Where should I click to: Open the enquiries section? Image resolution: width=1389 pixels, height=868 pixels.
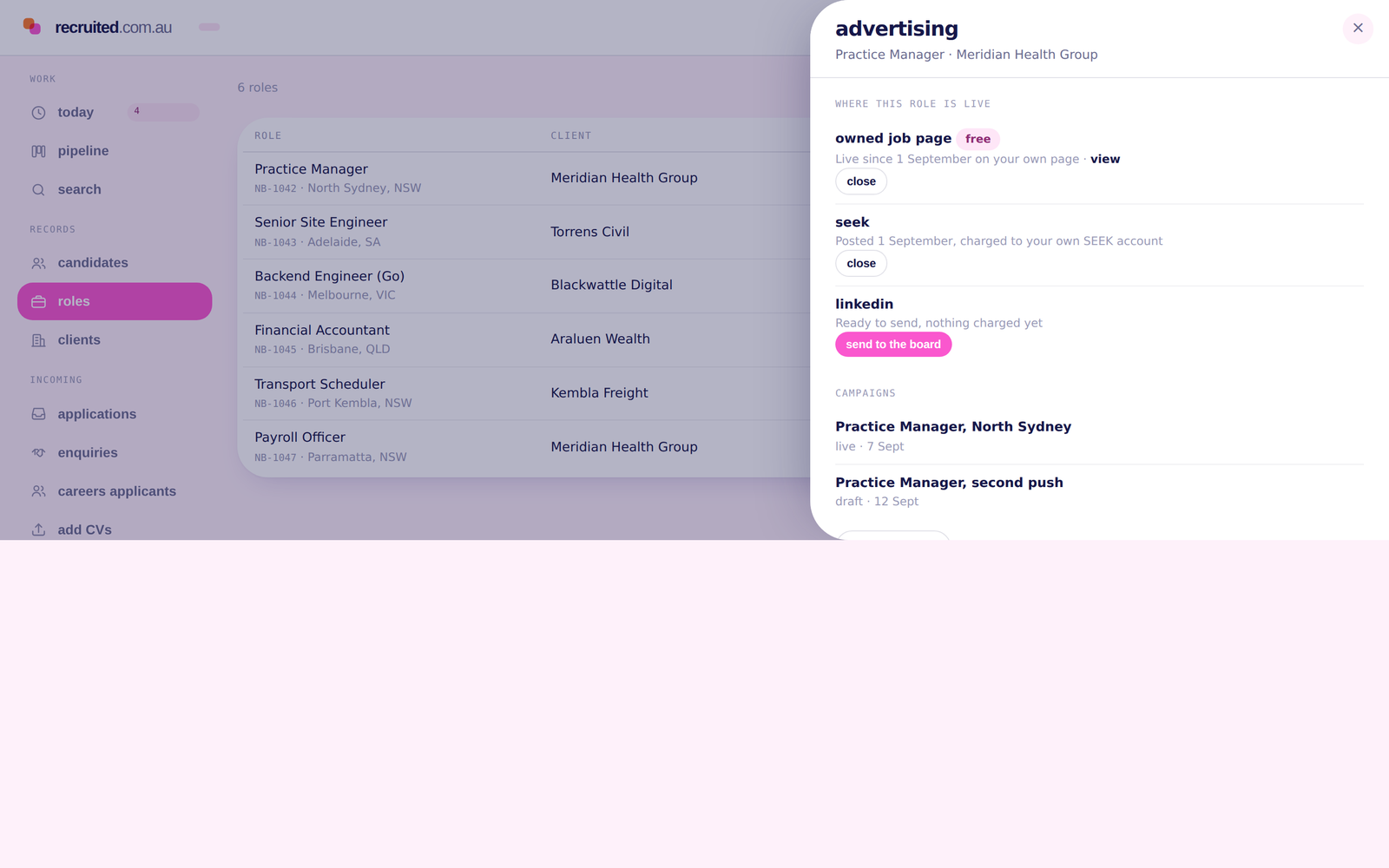pyautogui.click(x=115, y=453)
